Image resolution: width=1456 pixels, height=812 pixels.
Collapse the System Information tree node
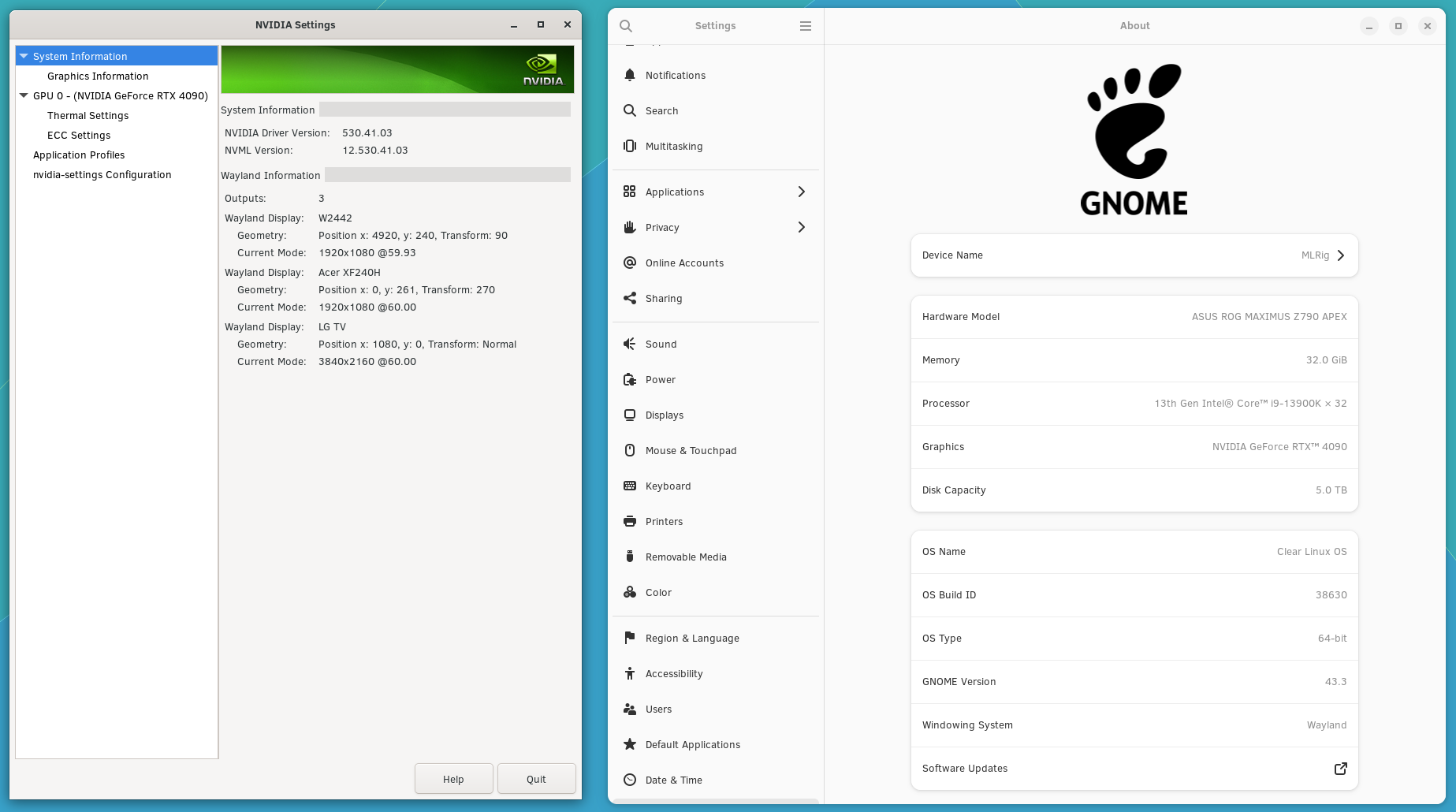point(24,56)
